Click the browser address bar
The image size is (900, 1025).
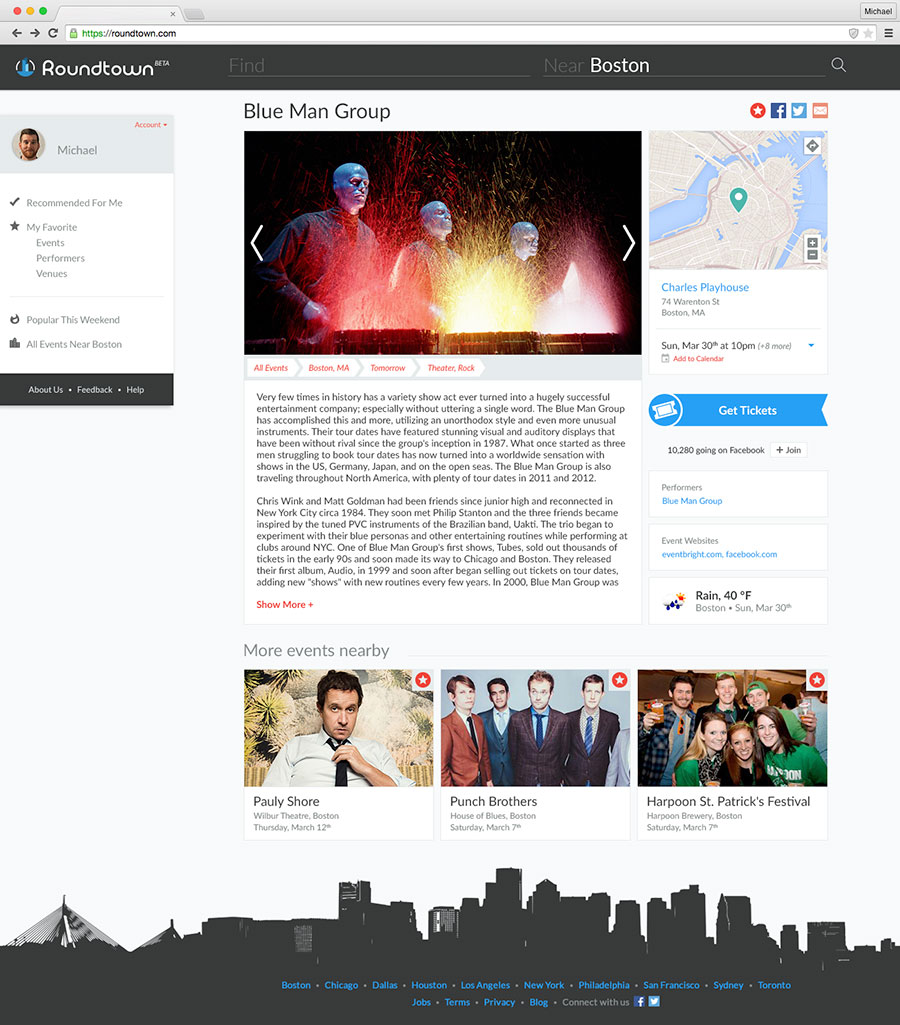coord(458,33)
